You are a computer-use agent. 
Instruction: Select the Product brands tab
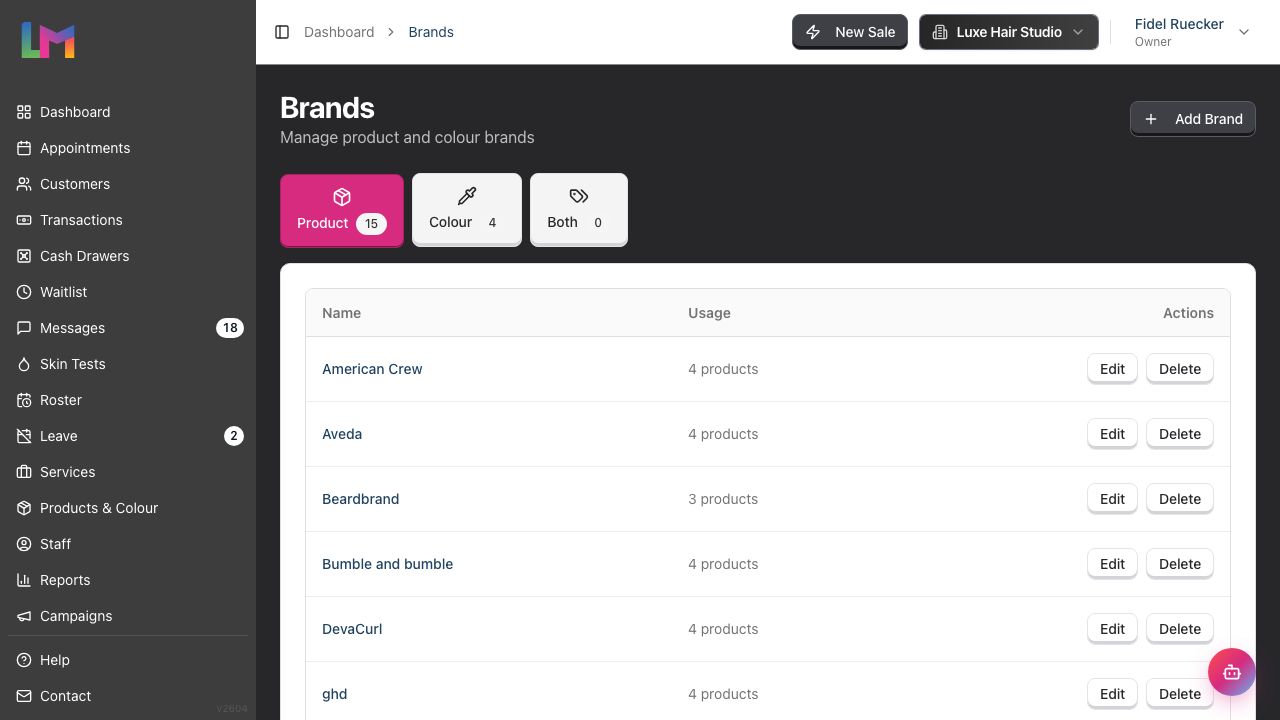click(342, 210)
